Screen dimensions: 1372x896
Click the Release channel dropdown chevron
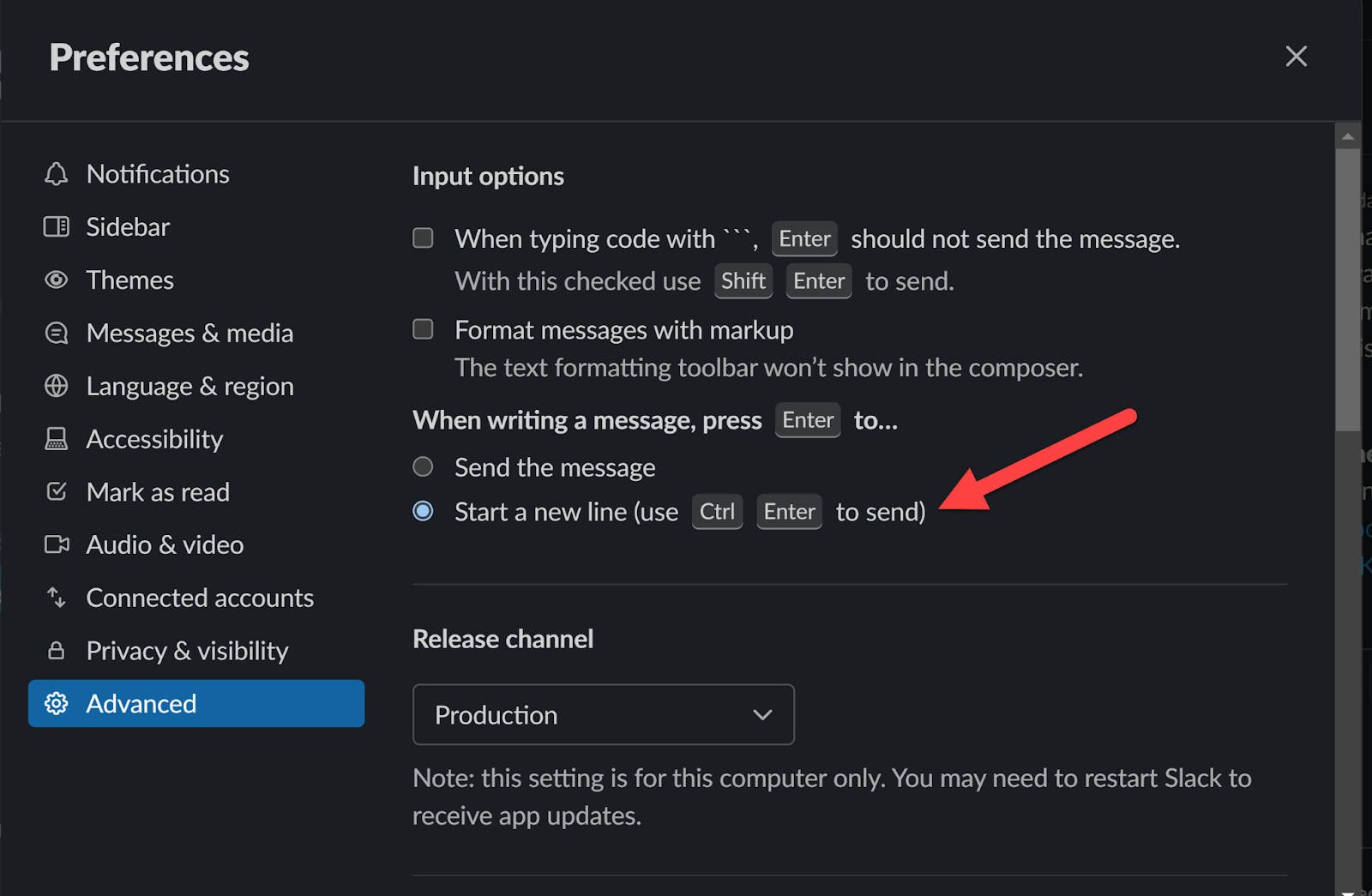pyautogui.click(x=762, y=715)
